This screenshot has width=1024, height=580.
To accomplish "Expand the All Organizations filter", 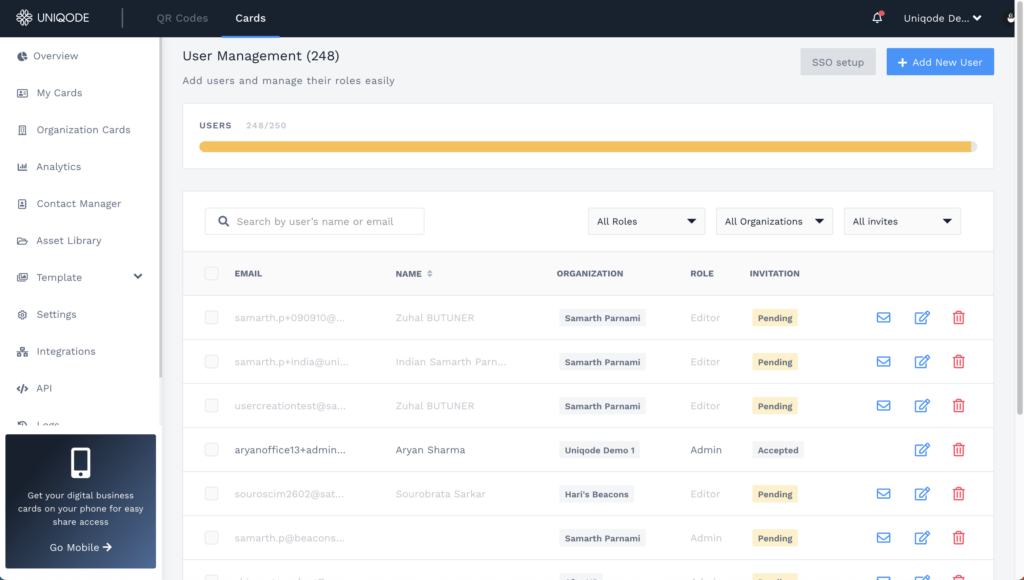I will [x=774, y=221].
